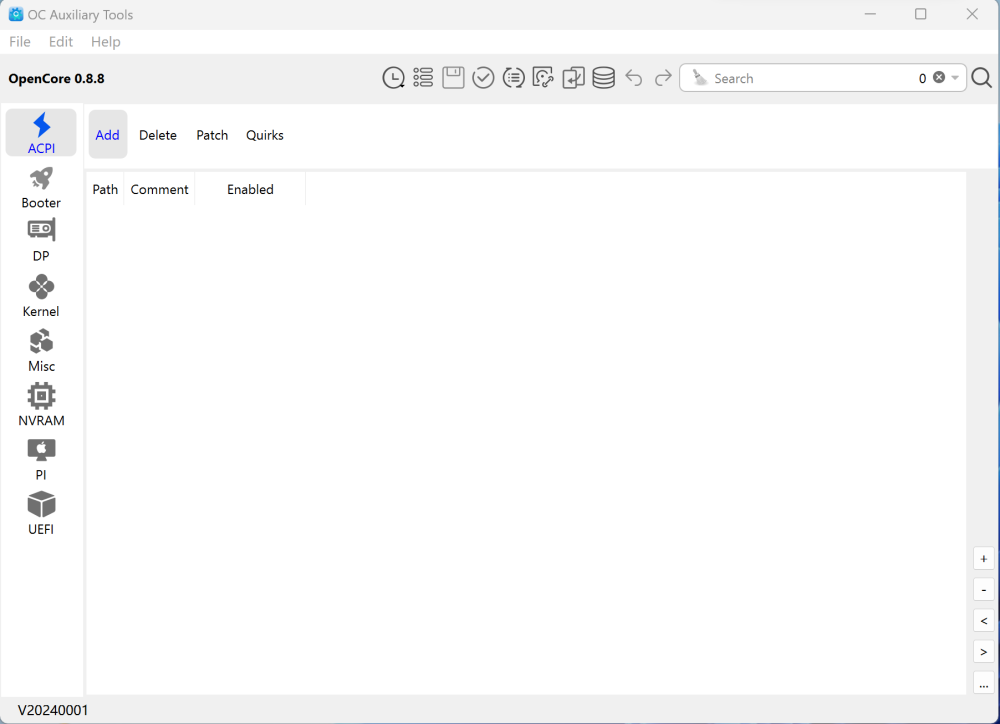The image size is (1000, 724).
Task: Click the Comment column header
Action: pyautogui.click(x=159, y=189)
